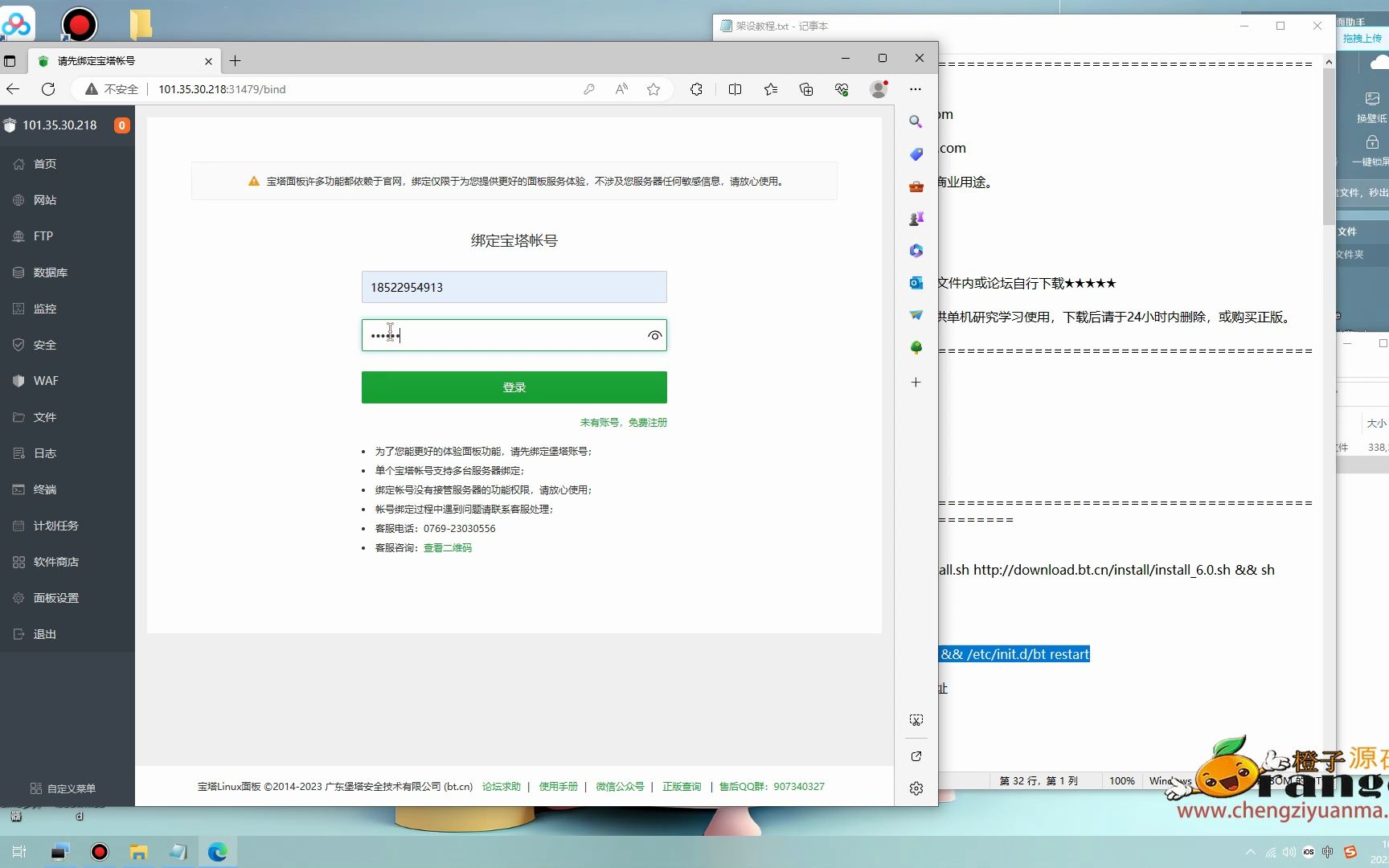
Task: Reload the page with the refresh icon
Action: (x=48, y=89)
